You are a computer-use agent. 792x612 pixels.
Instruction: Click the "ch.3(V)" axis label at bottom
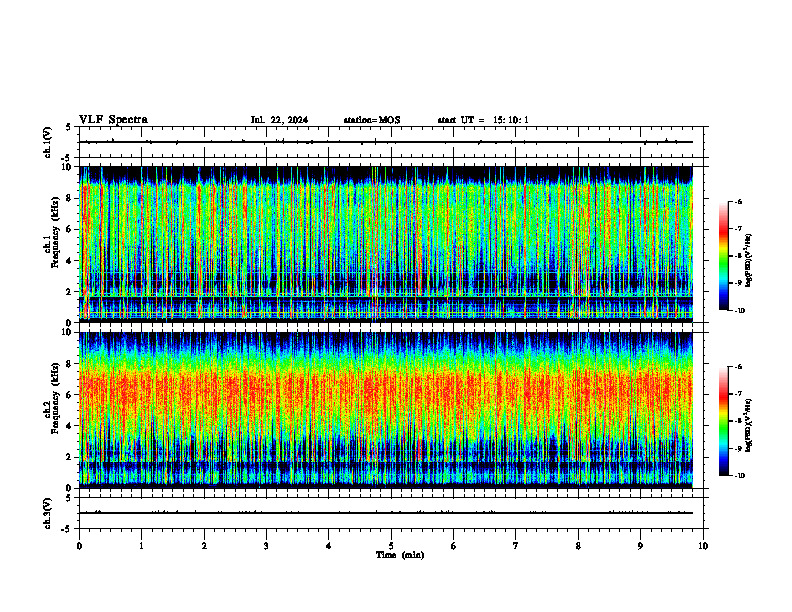47,514
